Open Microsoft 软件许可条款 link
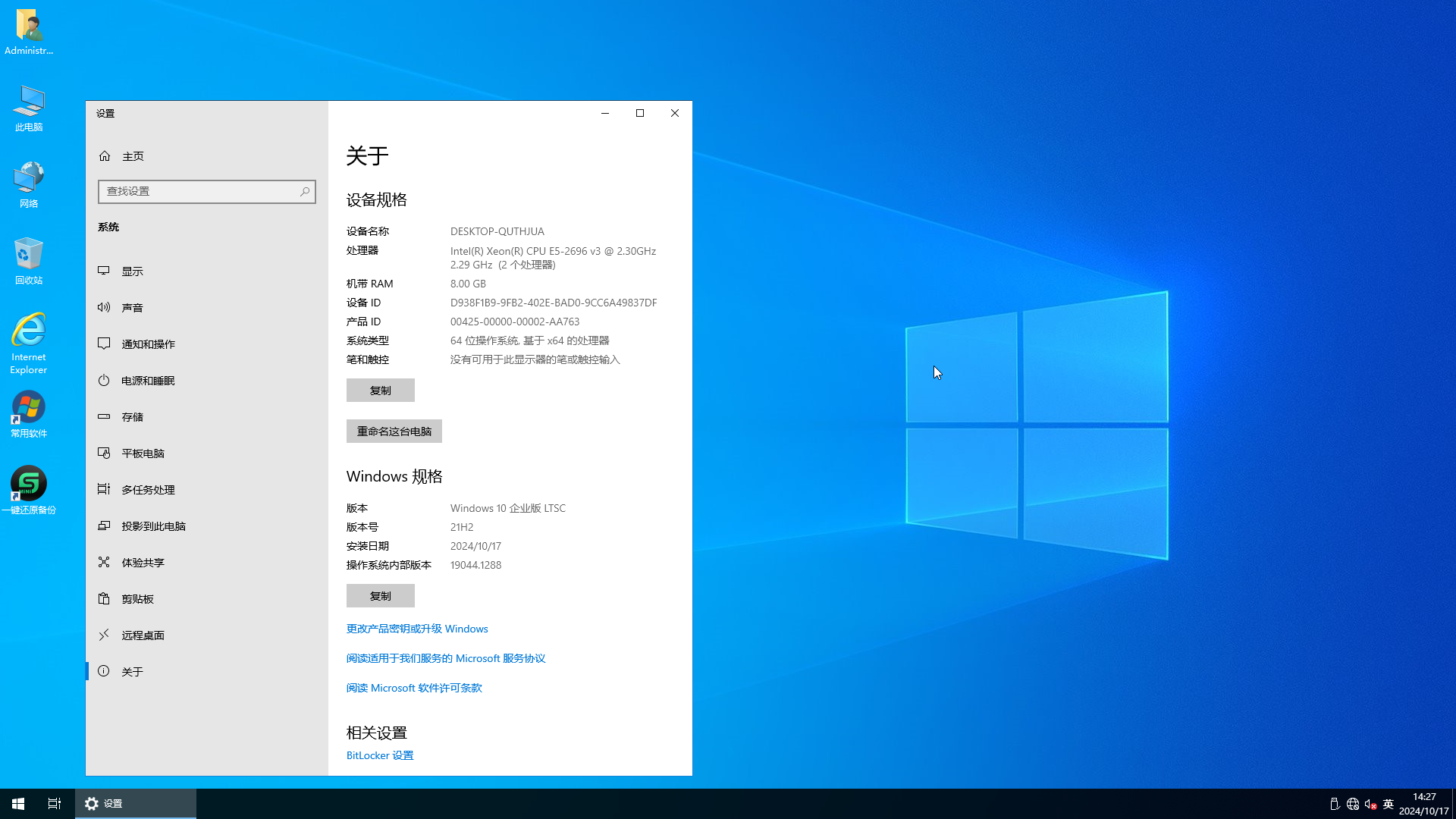1456x819 pixels. coord(414,688)
